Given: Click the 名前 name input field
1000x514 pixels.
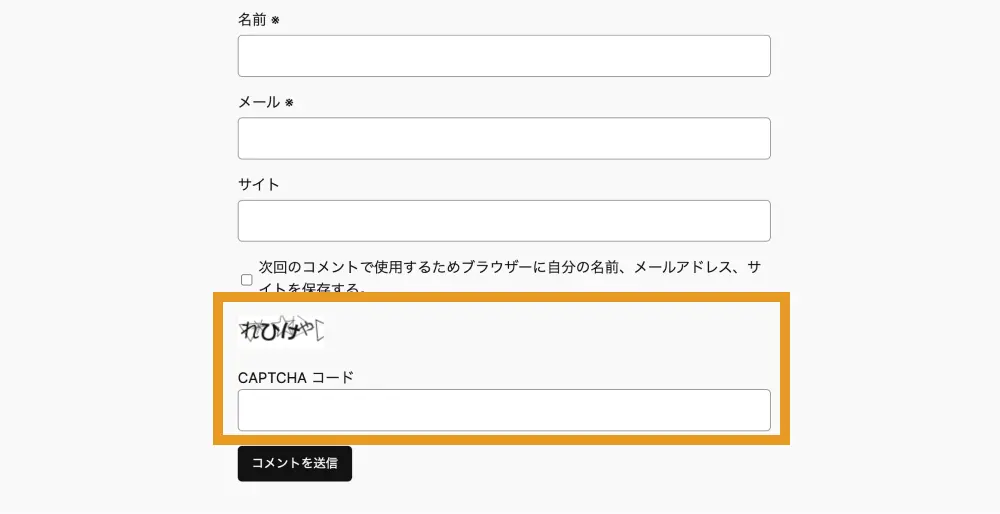Looking at the screenshot, I should coord(504,56).
